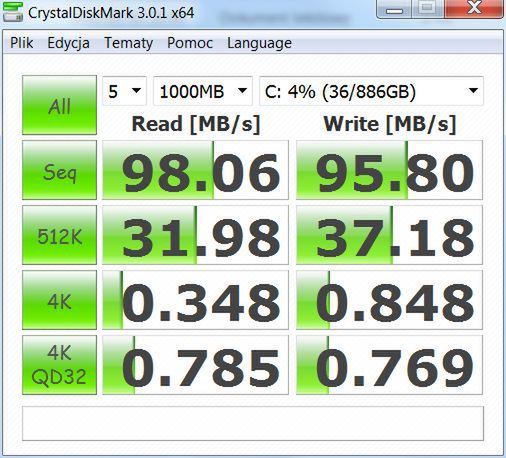Viewport: 506px width, 458px height.
Task: Run all benchmarks with All button
Action: click(59, 105)
